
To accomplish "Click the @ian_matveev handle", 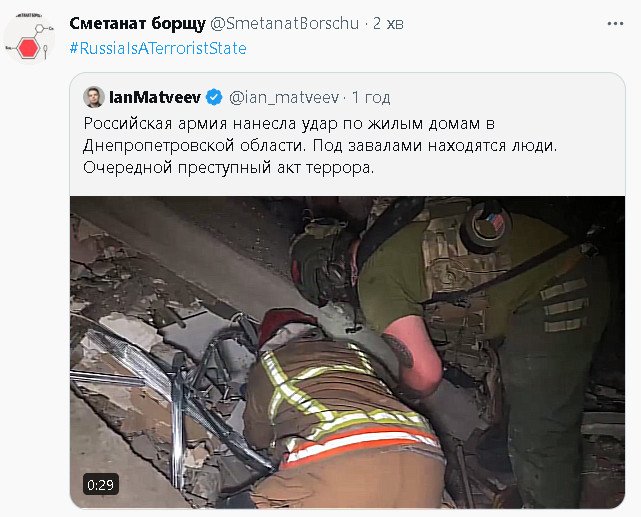I will pos(284,98).
